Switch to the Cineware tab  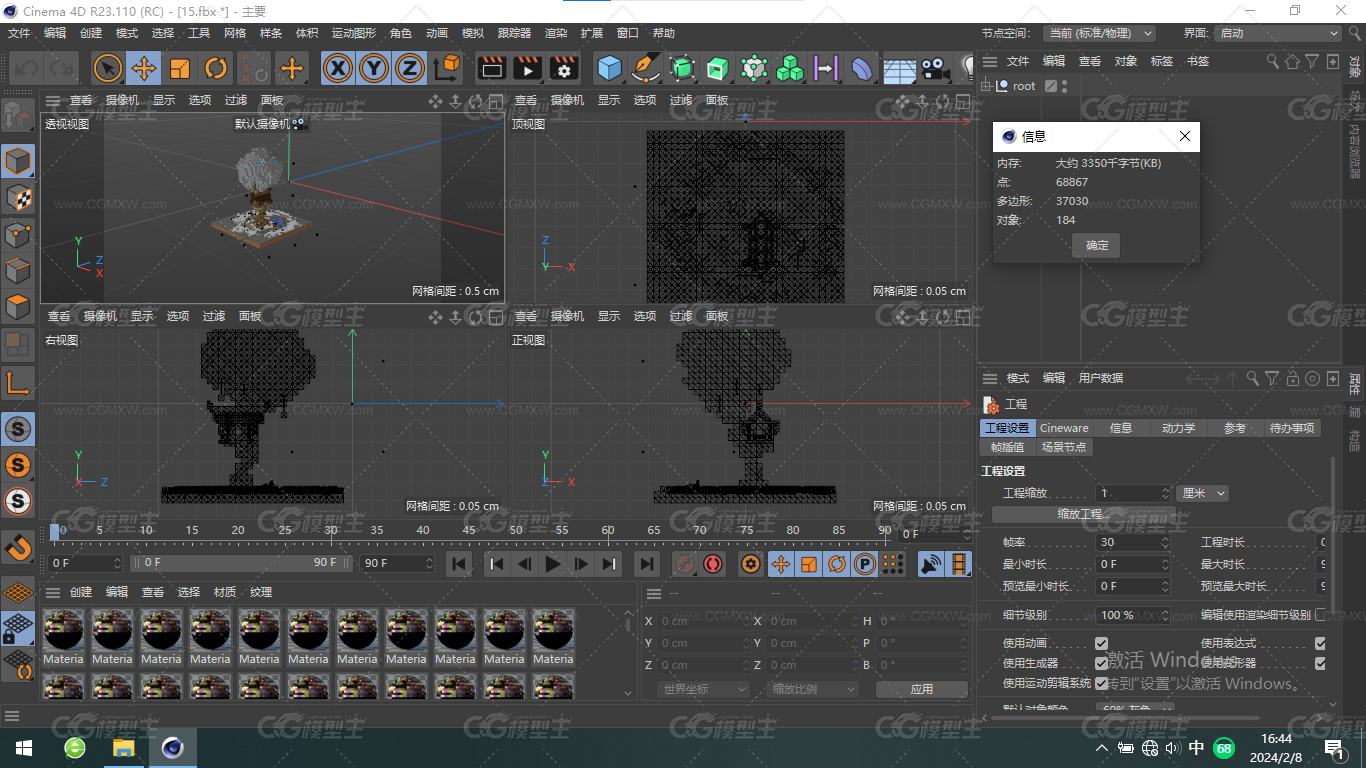pyautogui.click(x=1064, y=428)
